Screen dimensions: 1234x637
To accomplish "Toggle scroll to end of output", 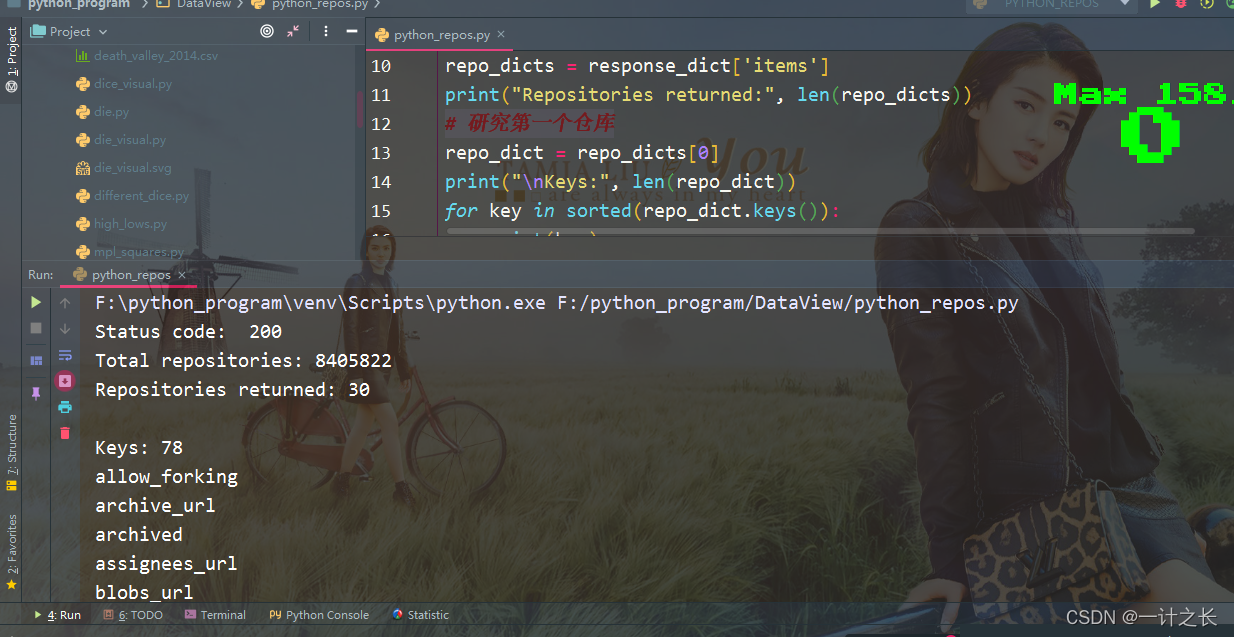I will [x=65, y=381].
